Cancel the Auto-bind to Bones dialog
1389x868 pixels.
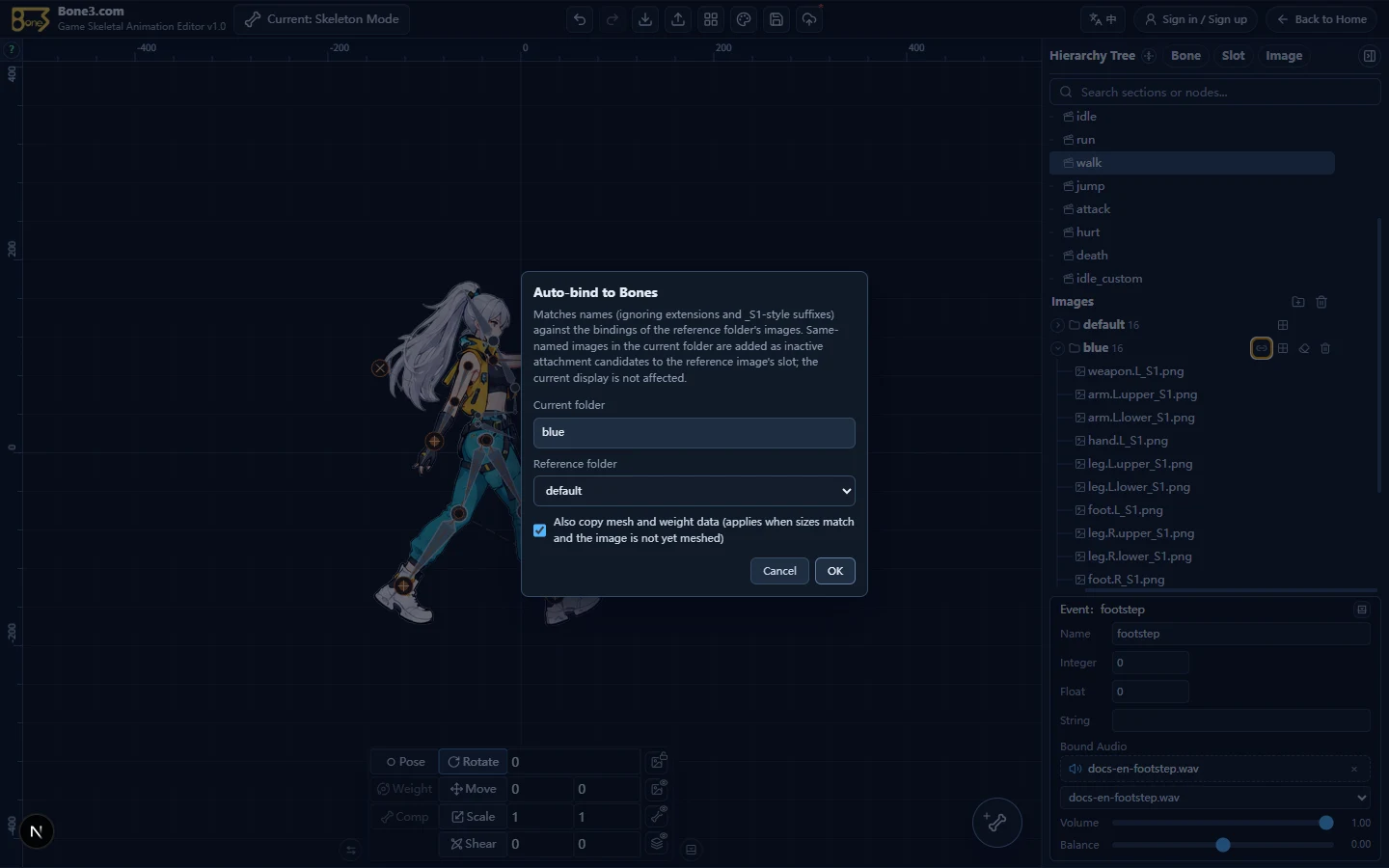pos(779,571)
